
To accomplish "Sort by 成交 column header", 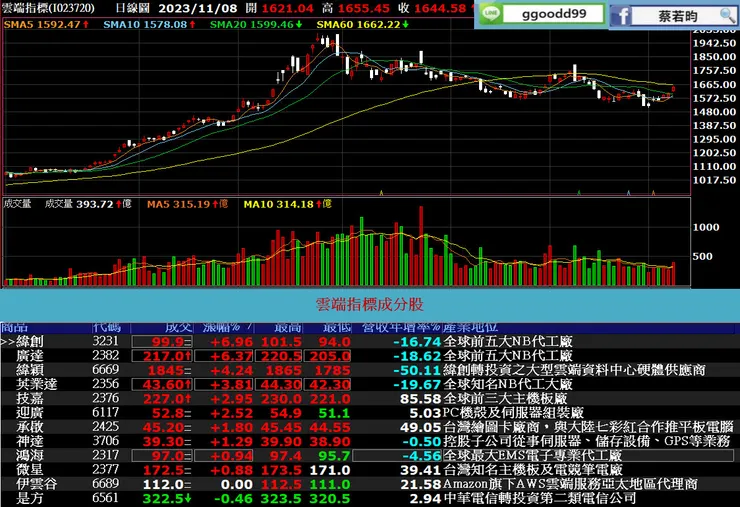I will [x=178, y=327].
